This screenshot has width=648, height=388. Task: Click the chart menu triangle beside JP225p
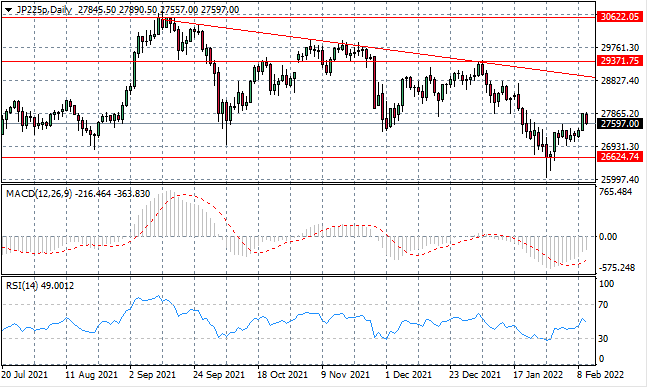8,10
